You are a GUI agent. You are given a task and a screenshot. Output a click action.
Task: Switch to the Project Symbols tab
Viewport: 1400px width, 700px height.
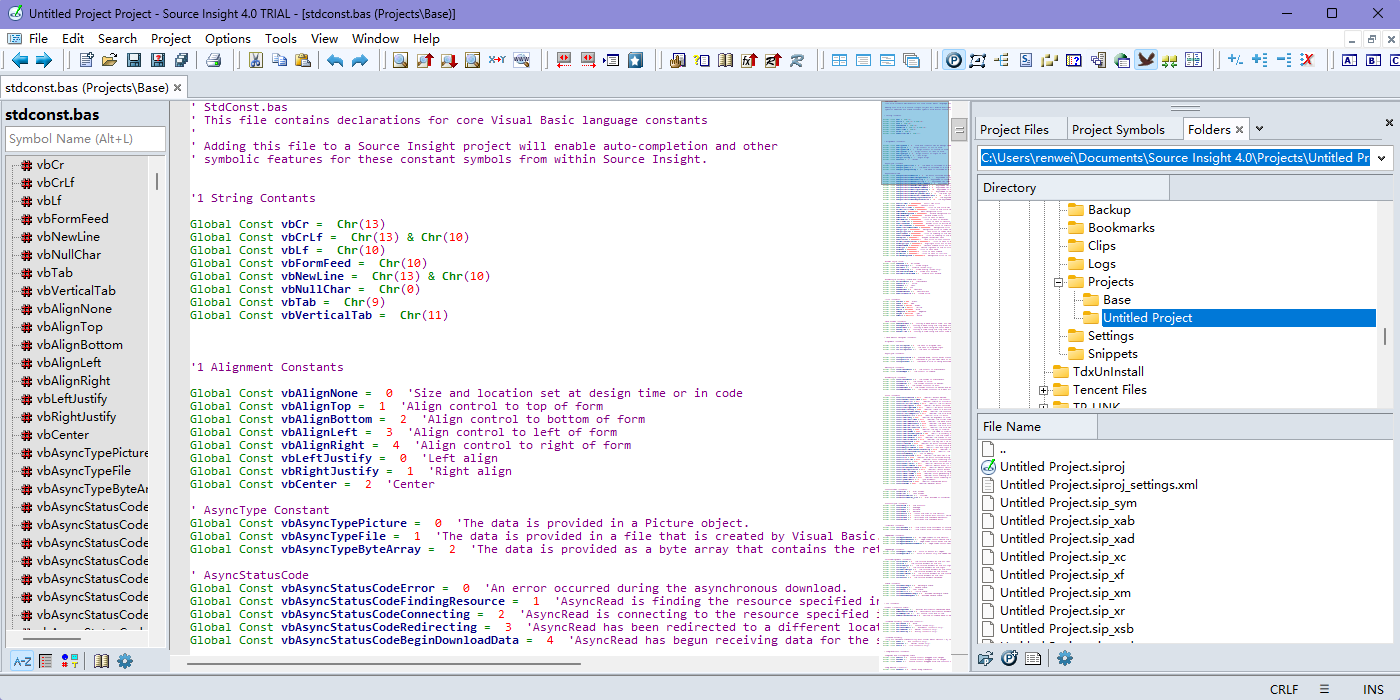coord(1118,129)
